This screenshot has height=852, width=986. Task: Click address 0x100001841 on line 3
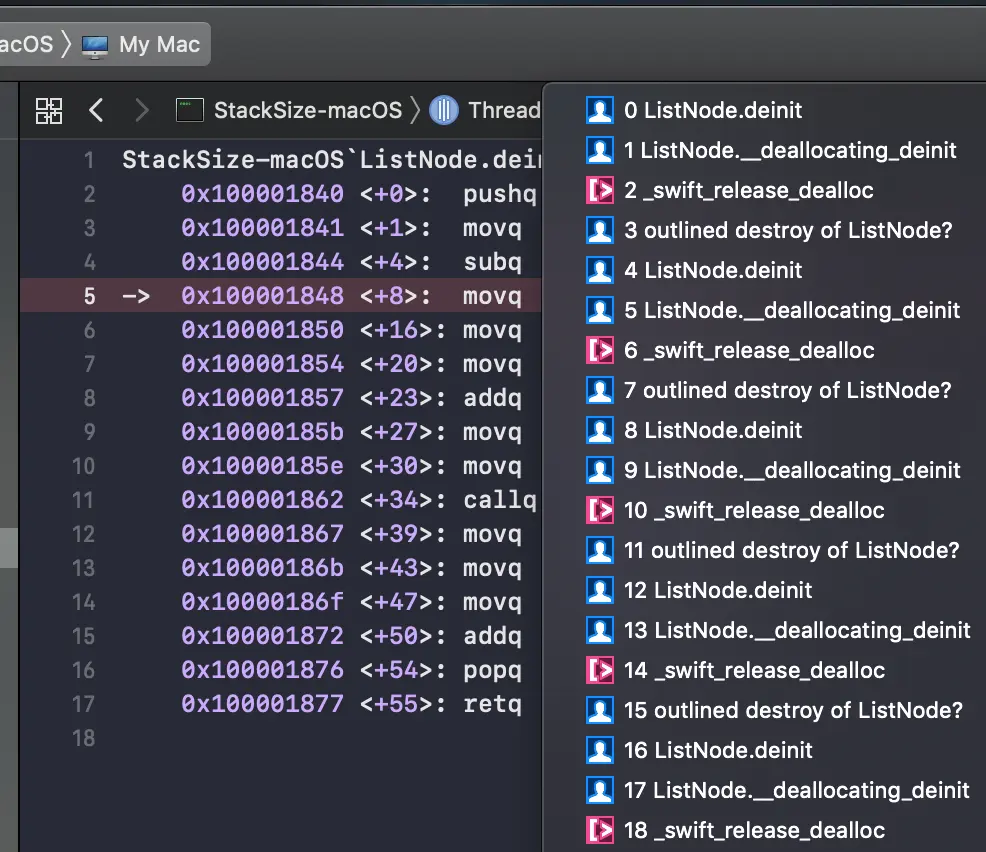263,228
